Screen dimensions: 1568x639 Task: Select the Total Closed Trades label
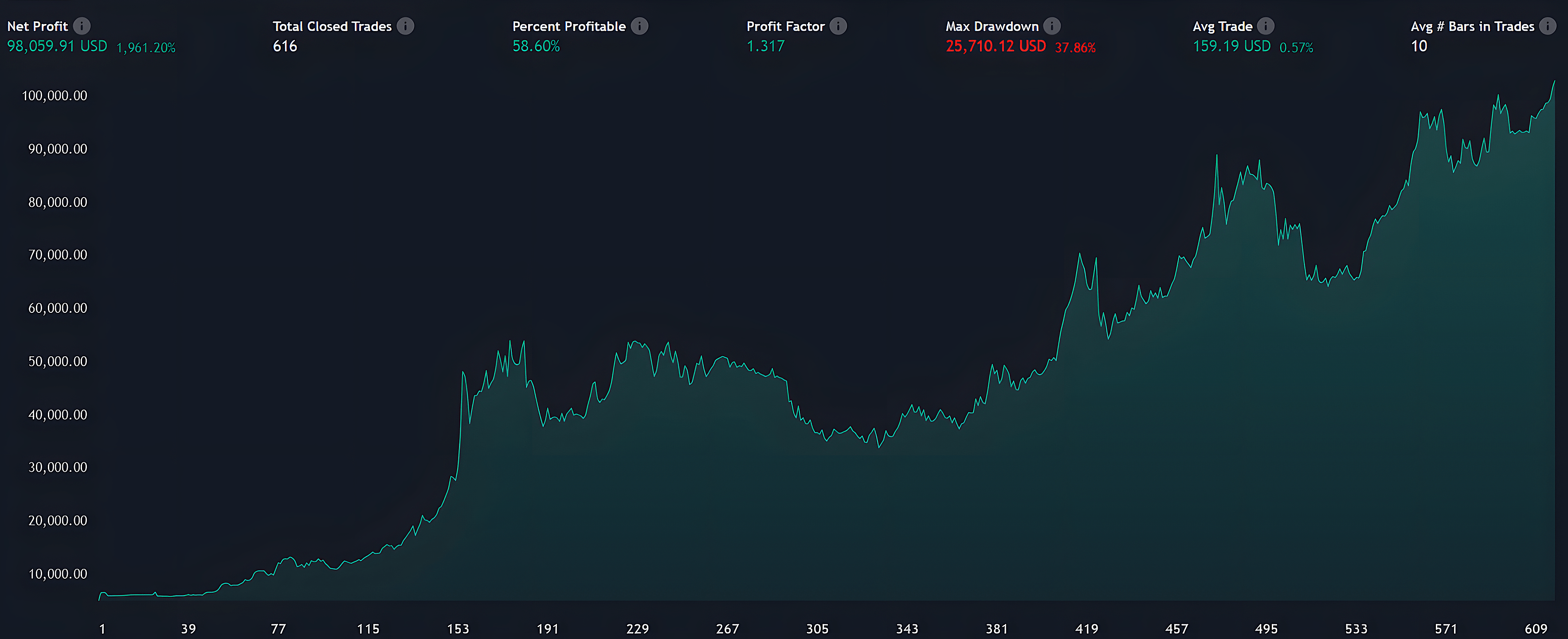(x=332, y=26)
